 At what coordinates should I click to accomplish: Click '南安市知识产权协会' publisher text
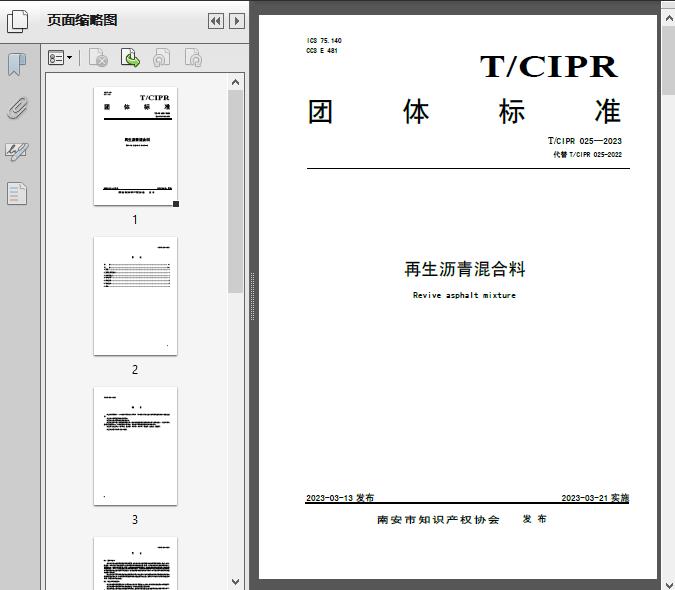(x=438, y=519)
